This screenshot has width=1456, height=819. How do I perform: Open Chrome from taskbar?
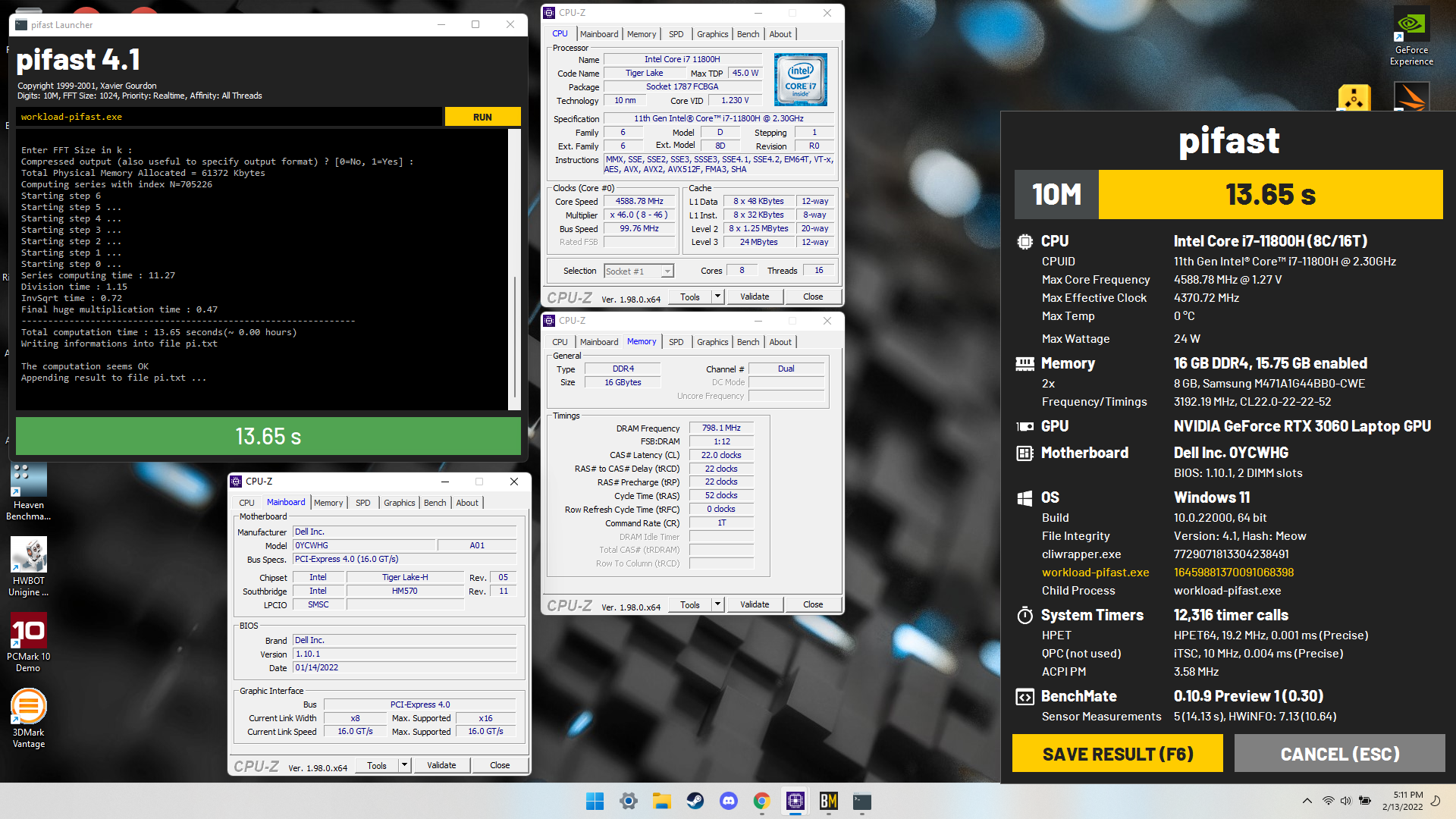[761, 801]
